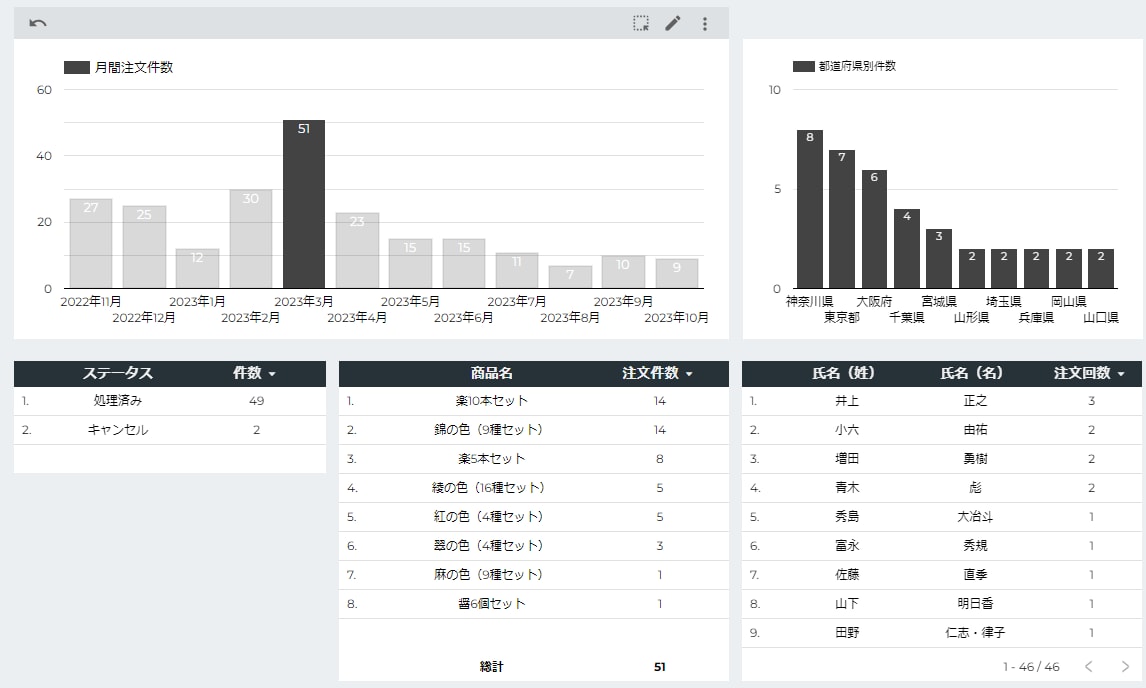Select the 千葉県 bar showing 4
This screenshot has height=688, width=1146.
(907, 249)
